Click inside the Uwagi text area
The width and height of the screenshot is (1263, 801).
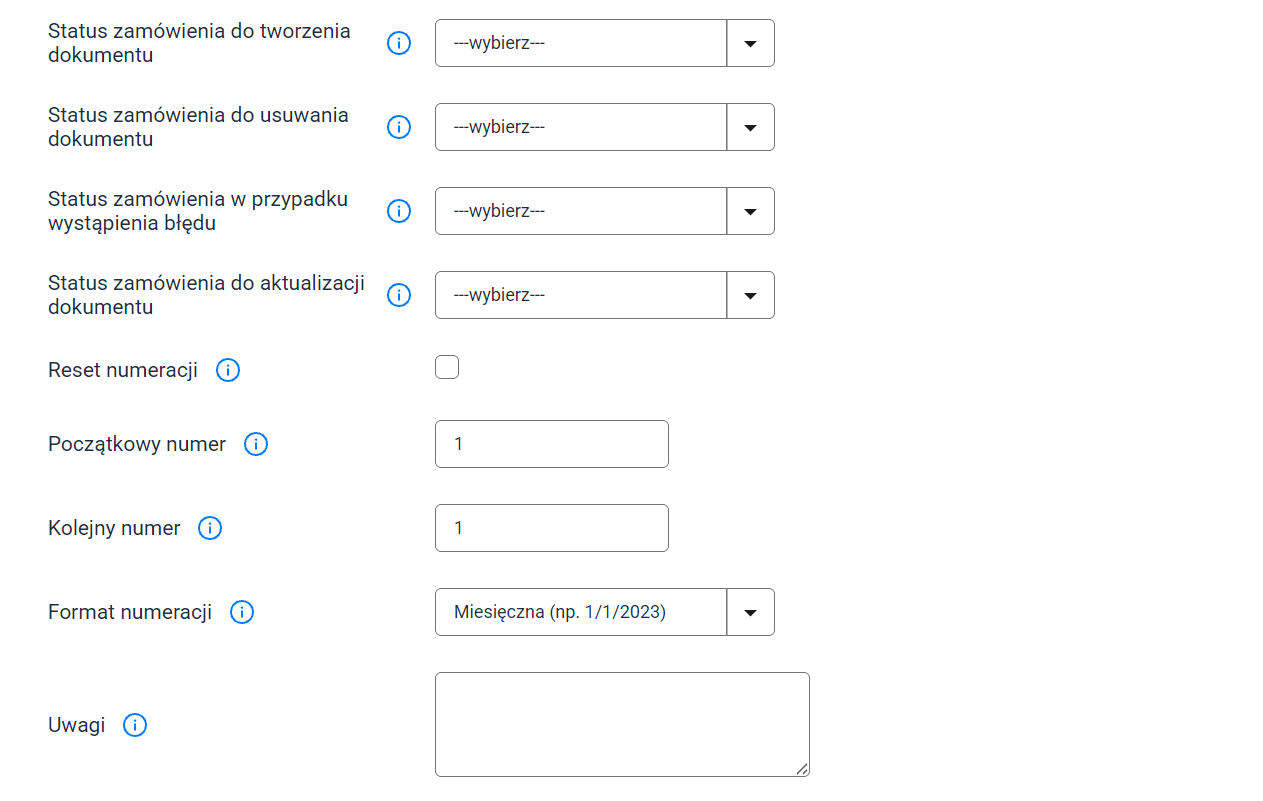[x=622, y=724]
